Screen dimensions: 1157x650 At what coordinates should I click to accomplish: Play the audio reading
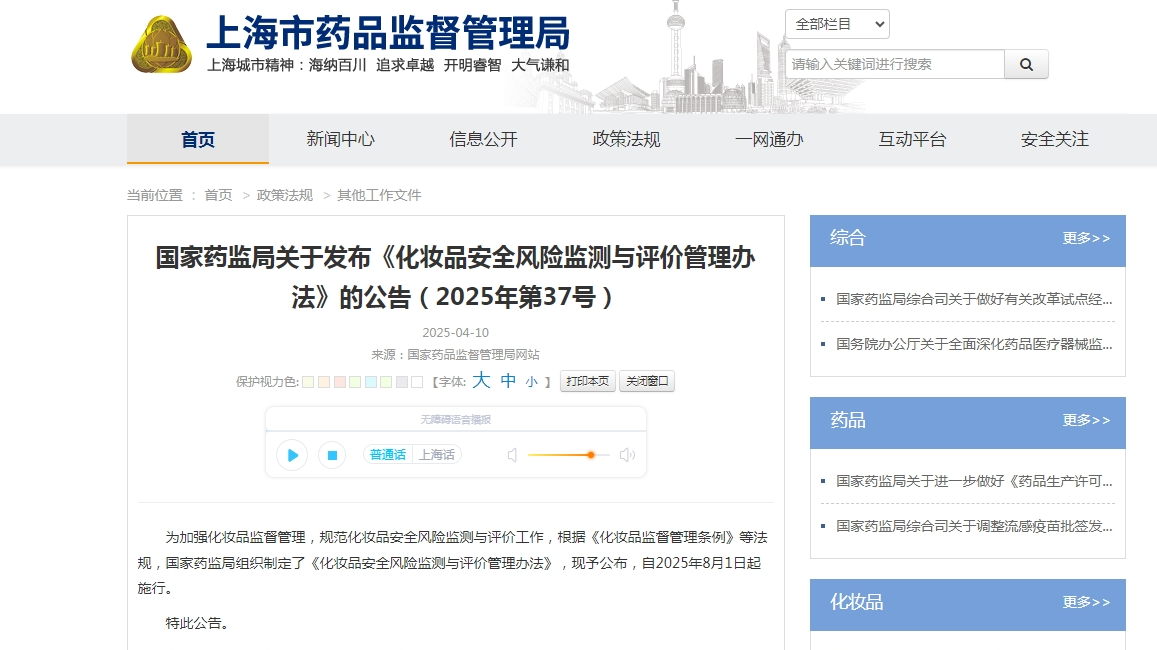pyautogui.click(x=291, y=455)
